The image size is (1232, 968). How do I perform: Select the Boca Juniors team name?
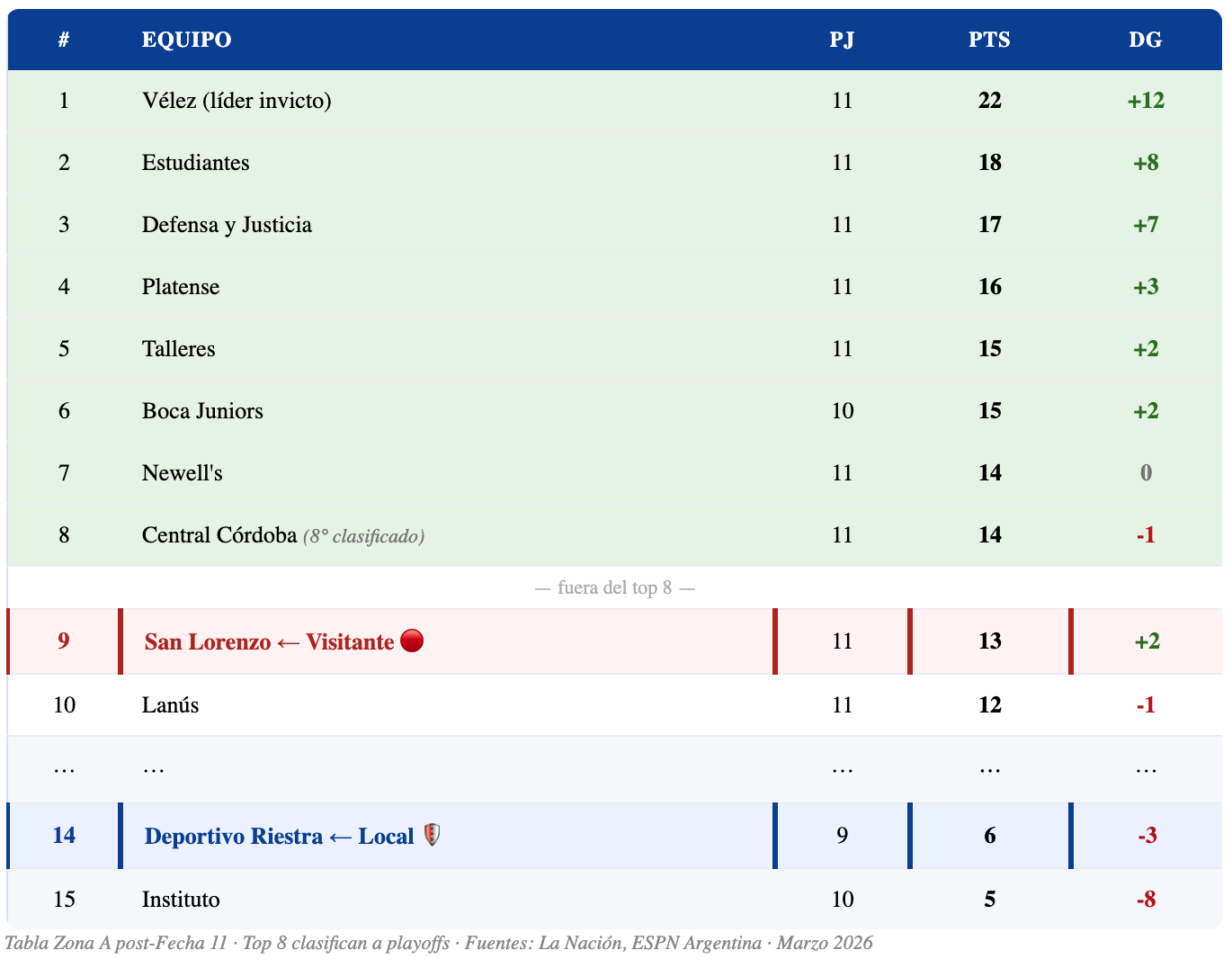(x=202, y=411)
